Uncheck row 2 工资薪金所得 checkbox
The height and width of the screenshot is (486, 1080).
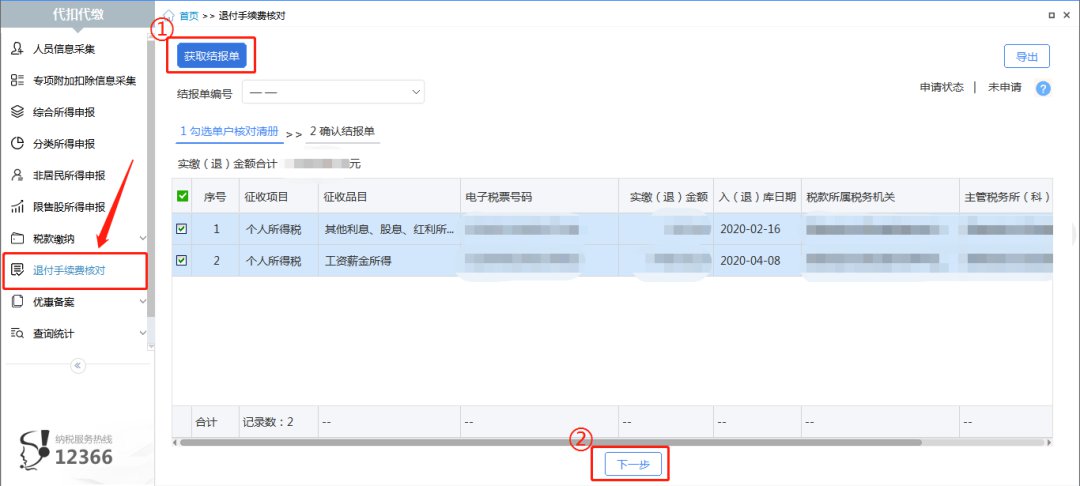point(182,261)
